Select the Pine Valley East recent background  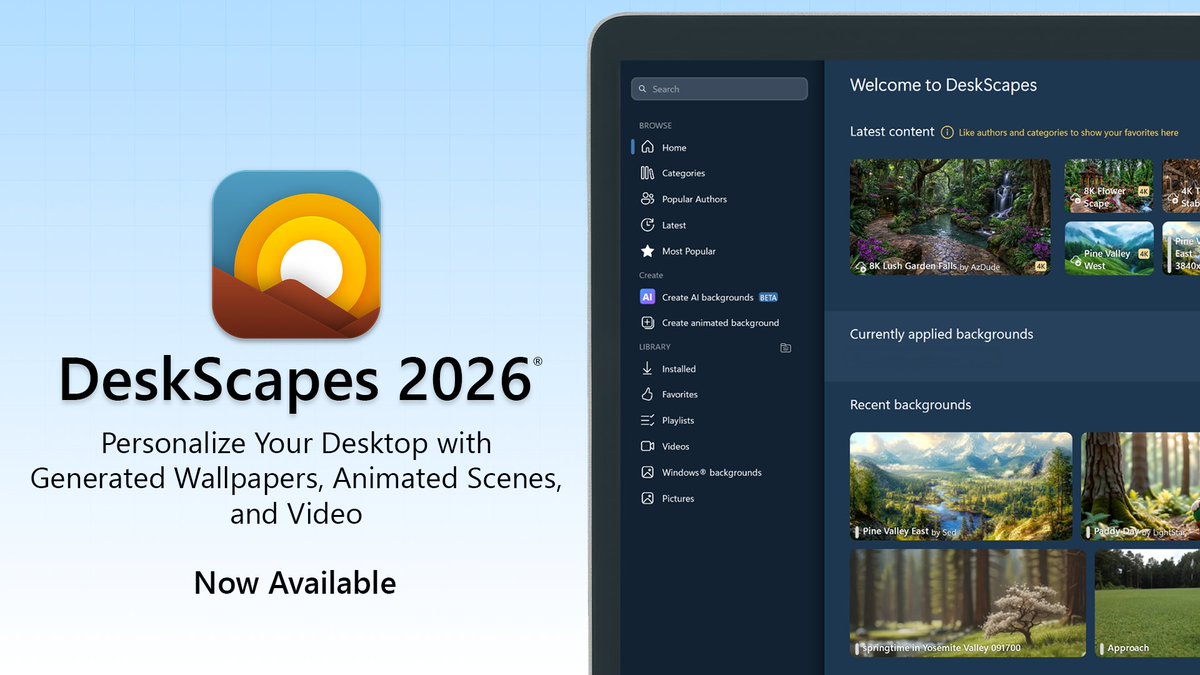pyautogui.click(x=961, y=486)
